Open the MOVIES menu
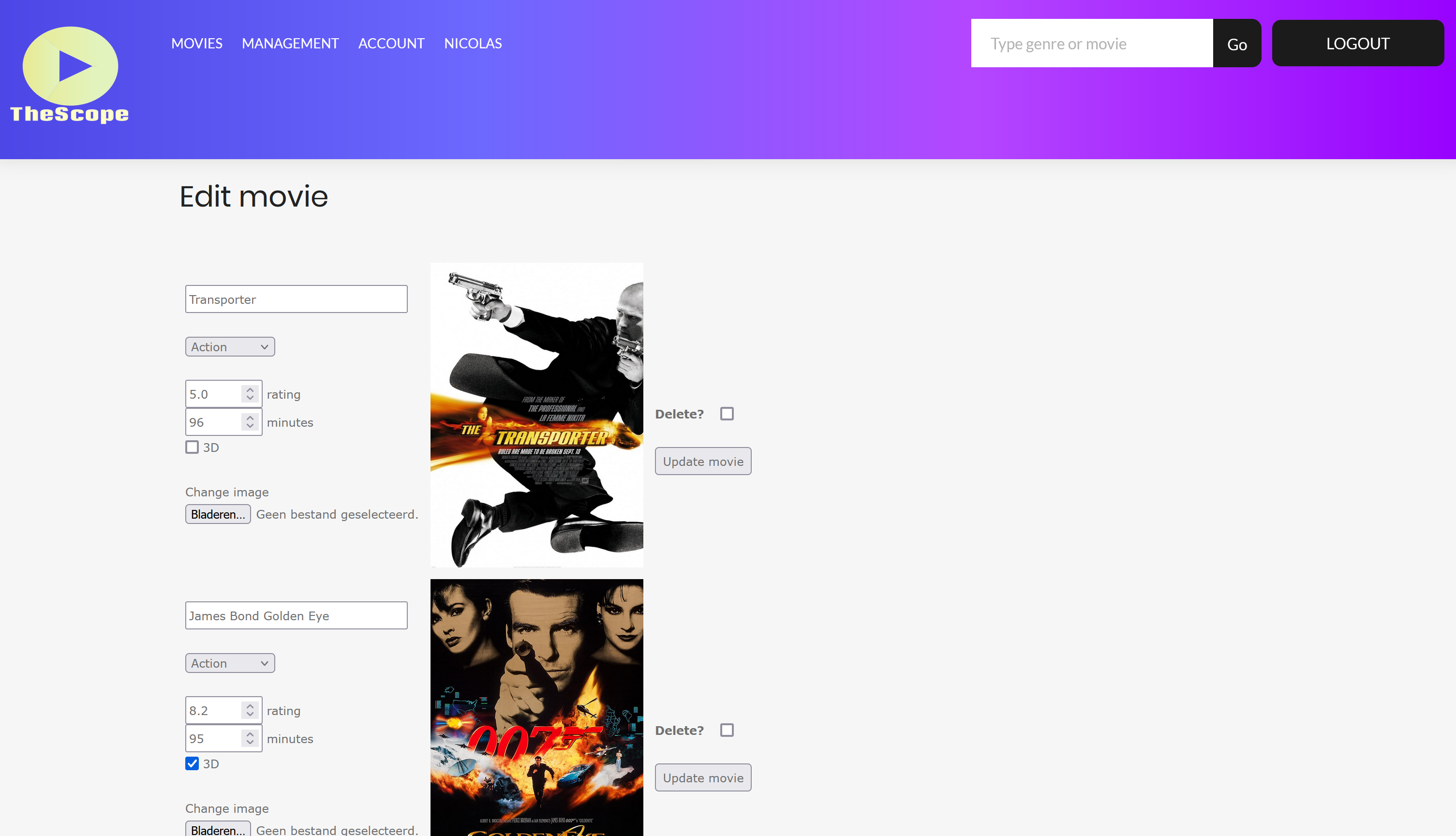Viewport: 1456px width, 836px height. [x=197, y=44]
